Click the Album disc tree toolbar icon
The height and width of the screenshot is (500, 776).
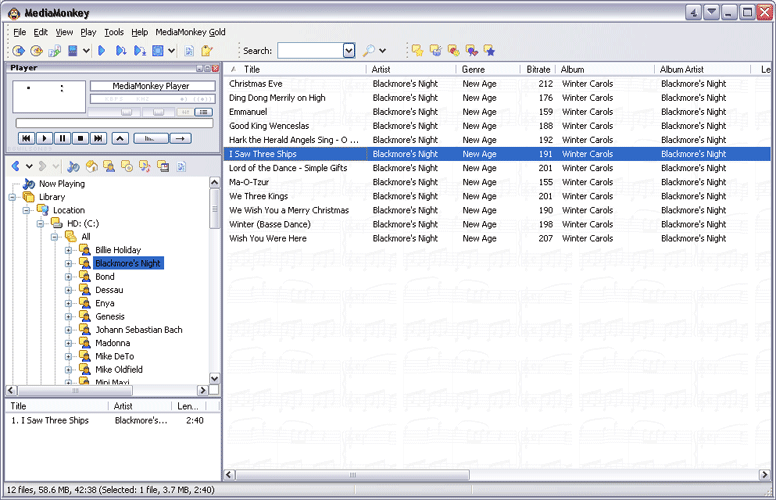coord(127,166)
